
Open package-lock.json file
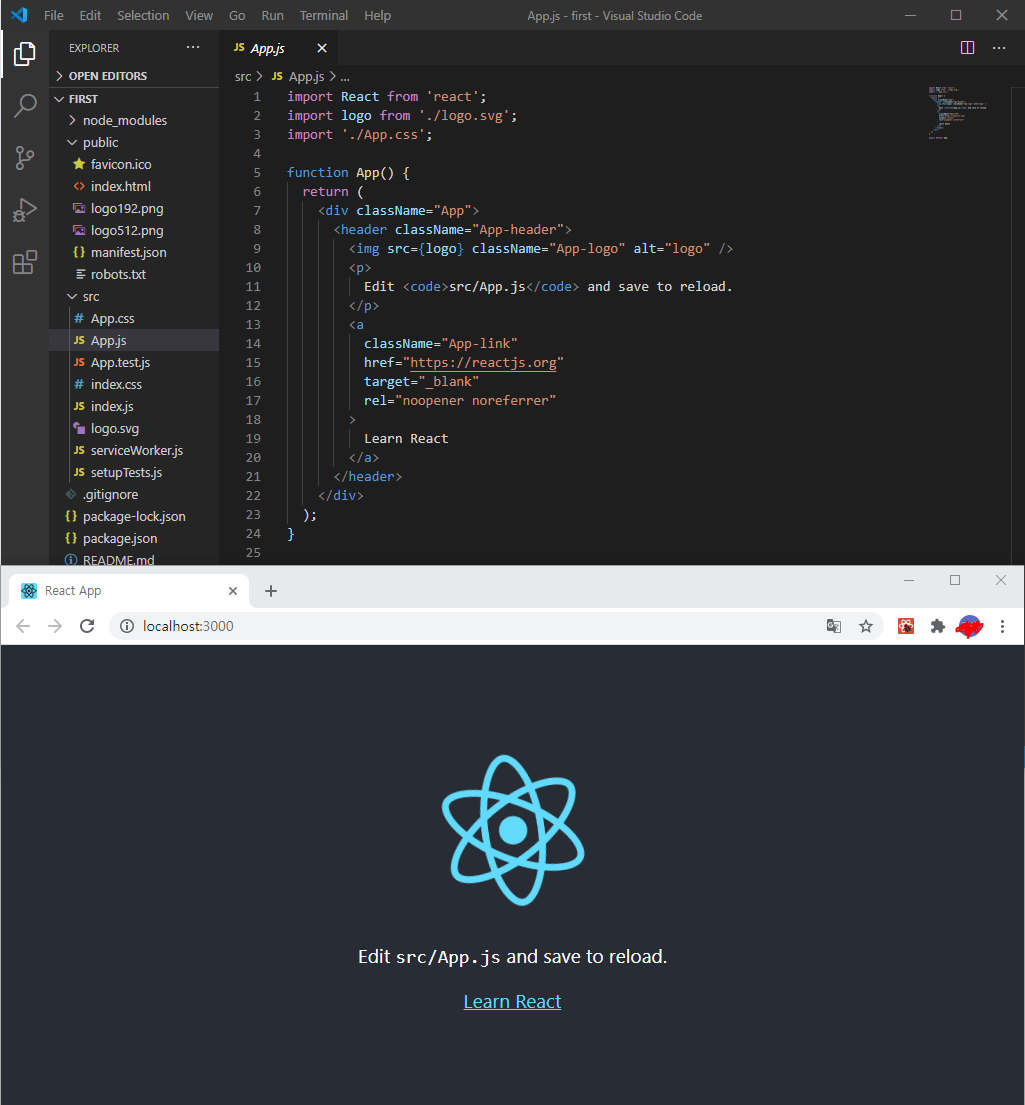click(134, 517)
